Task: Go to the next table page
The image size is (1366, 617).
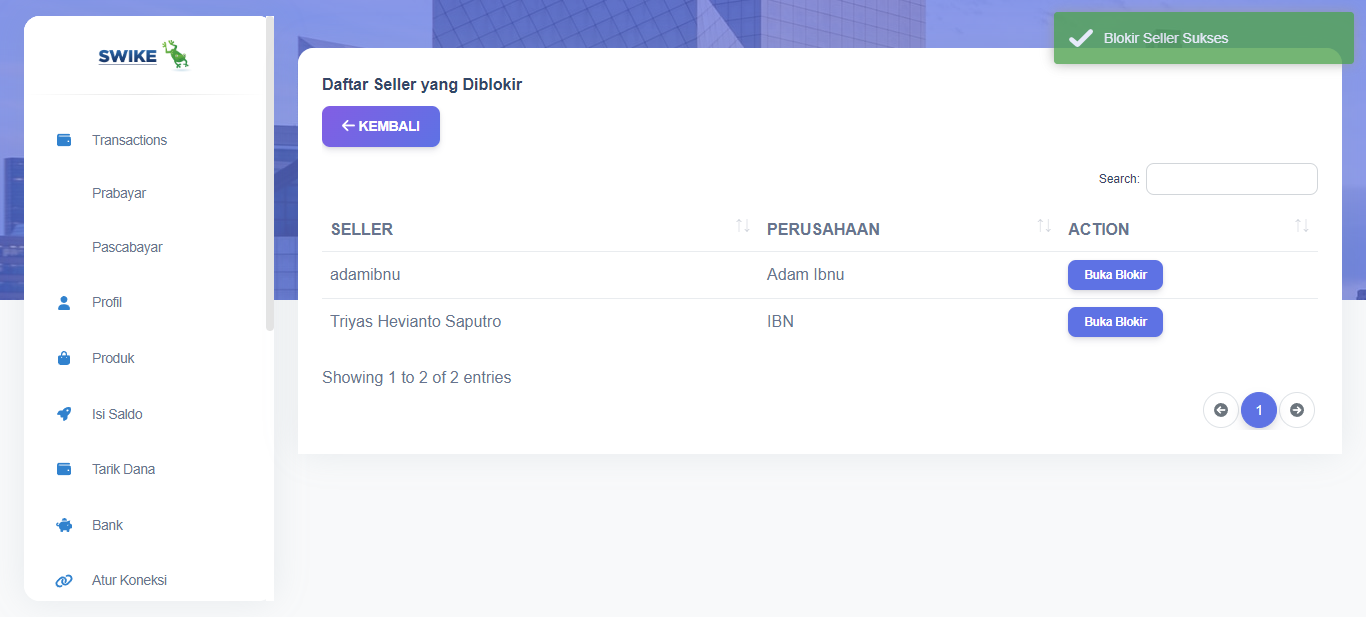Action: [1297, 410]
